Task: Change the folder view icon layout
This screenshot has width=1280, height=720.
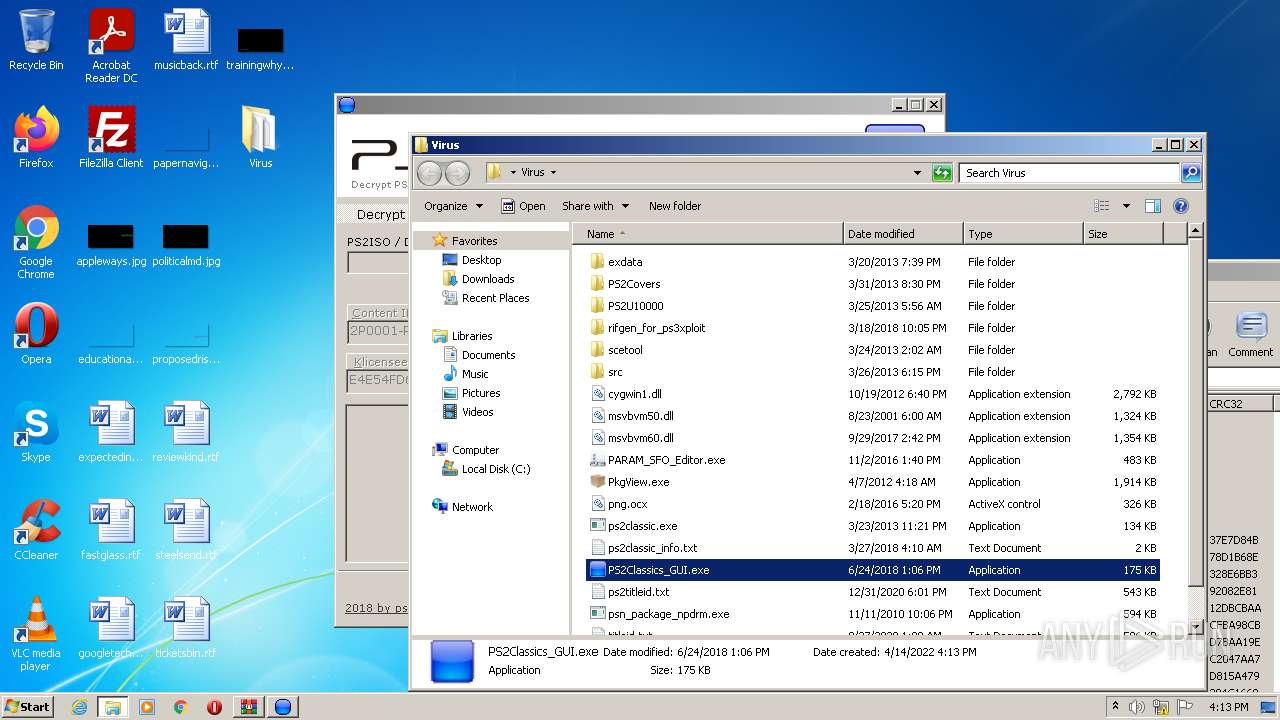Action: pos(1102,206)
